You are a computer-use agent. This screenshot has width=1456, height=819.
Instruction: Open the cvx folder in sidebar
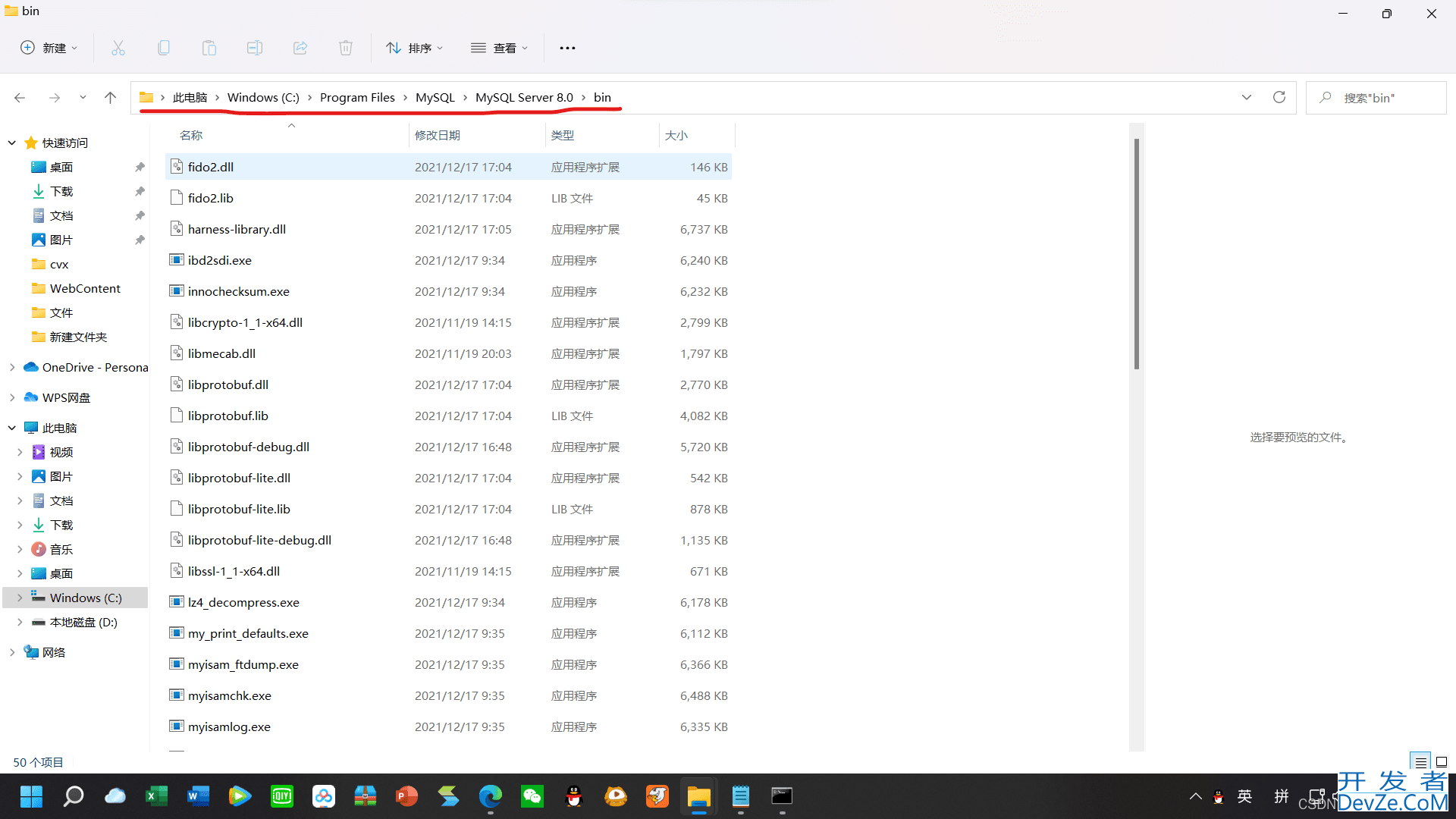pos(59,264)
